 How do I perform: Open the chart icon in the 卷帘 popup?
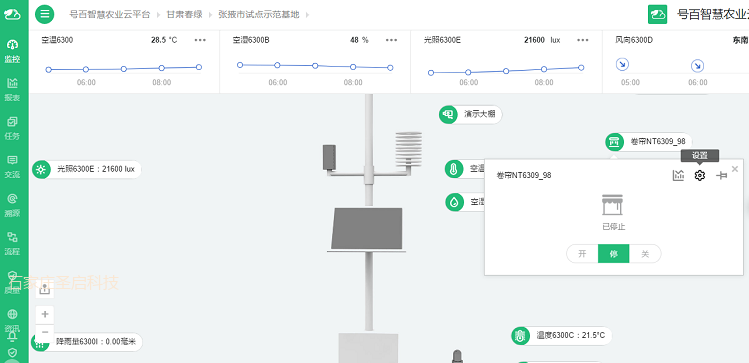(x=678, y=175)
